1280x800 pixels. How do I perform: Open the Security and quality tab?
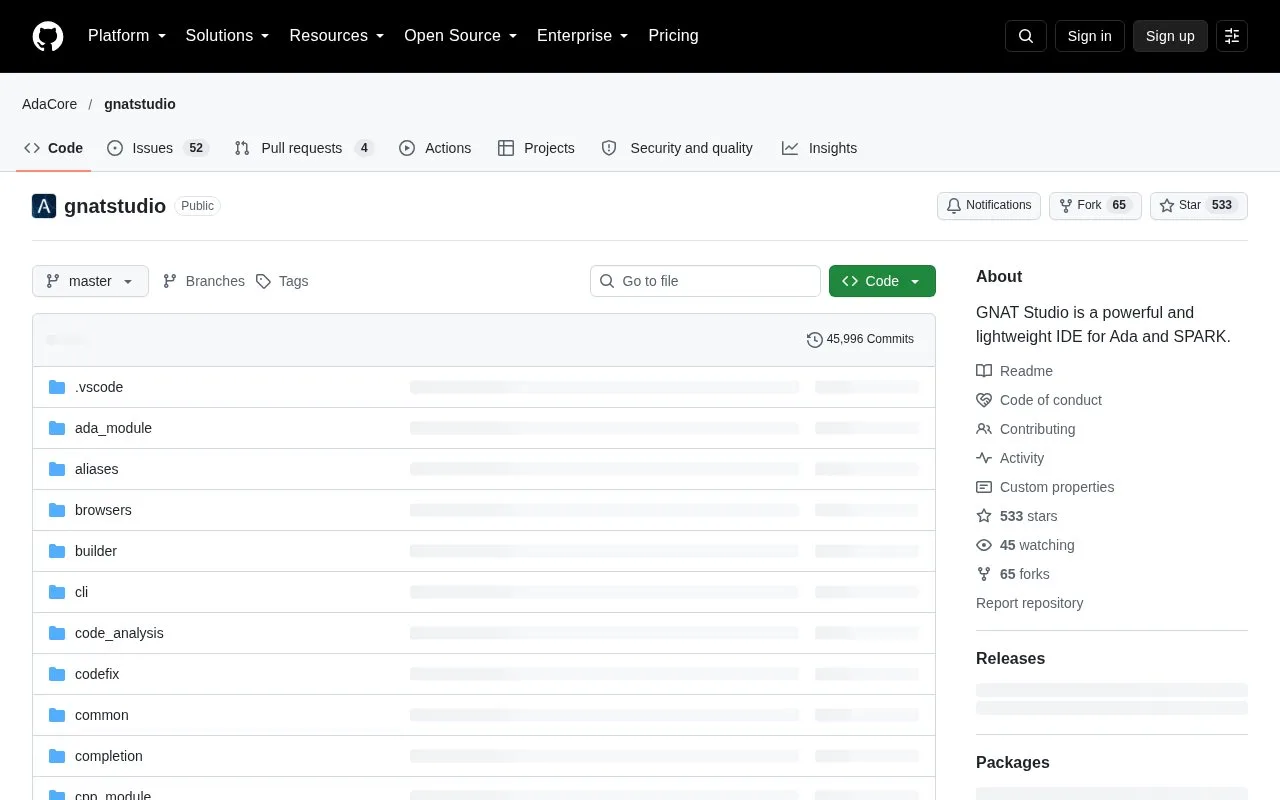tap(677, 148)
